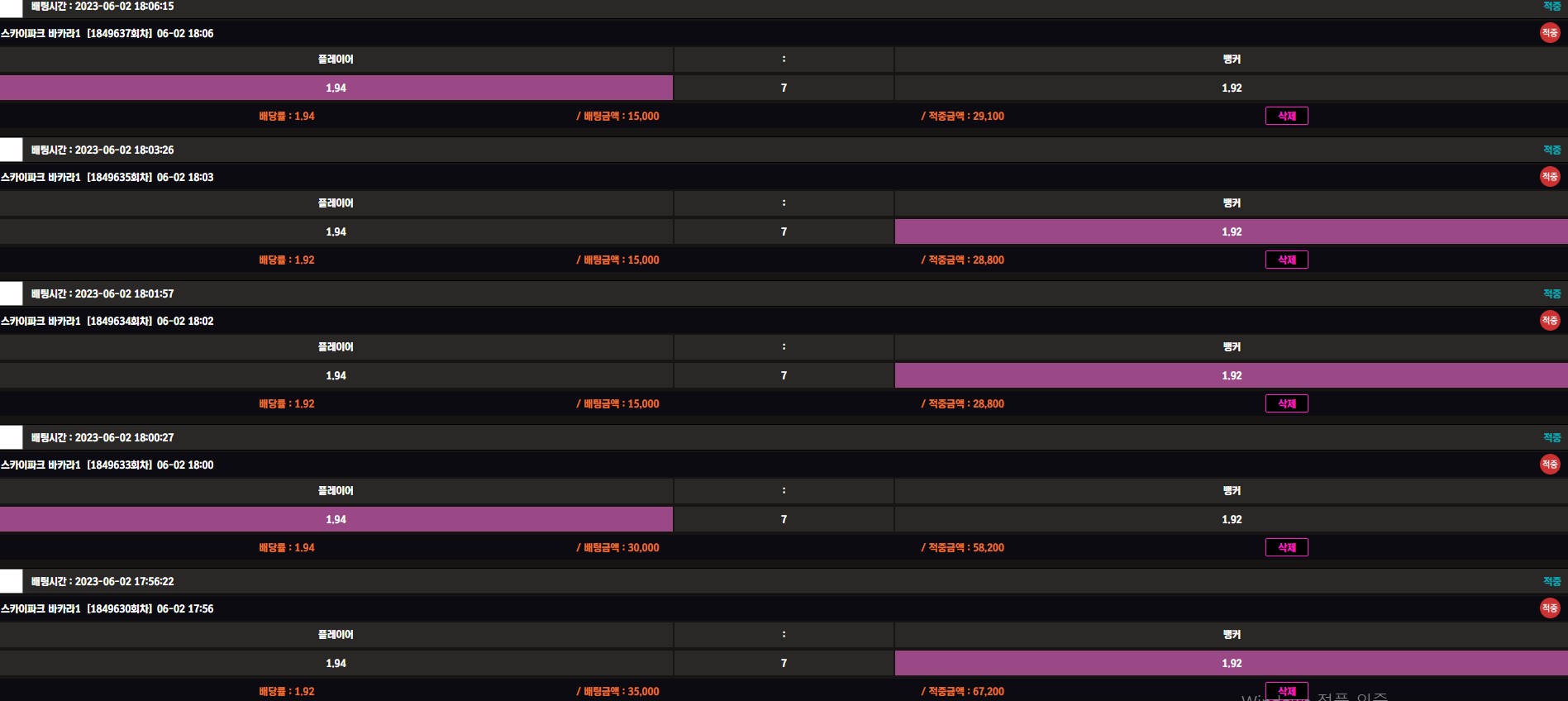The width and height of the screenshot is (1568, 701).
Task: Click the red 적중 badge for round 1849633
Action: click(x=1549, y=465)
